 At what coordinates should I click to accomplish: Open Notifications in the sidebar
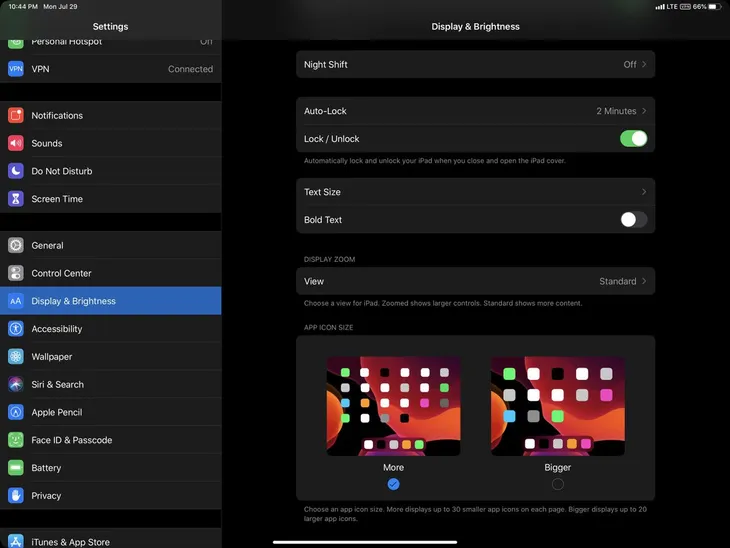111,115
